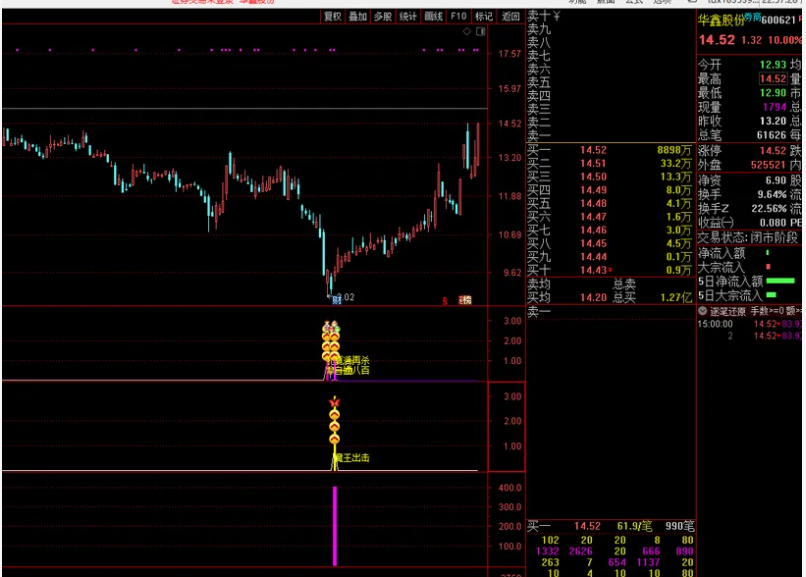Click the diamond icon above the chart
Image resolution: width=806 pixels, height=577 pixels.
(x=467, y=31)
